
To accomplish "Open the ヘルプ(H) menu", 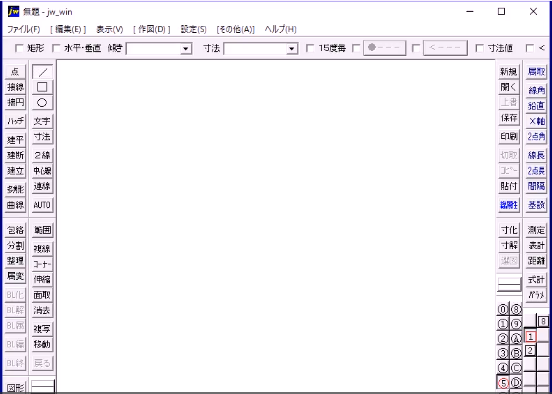I will 281,30.
